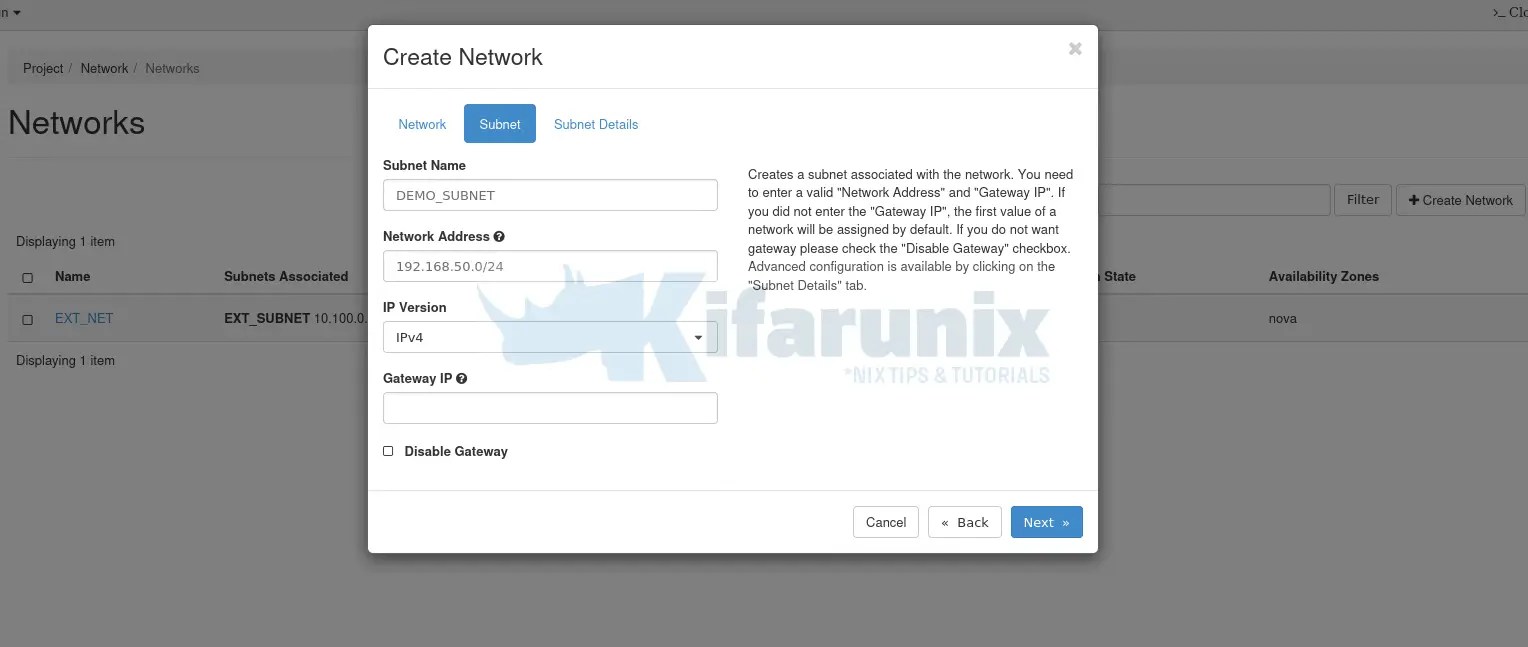
Task: Open the Gateway IP help tooltip
Action: pos(461,378)
